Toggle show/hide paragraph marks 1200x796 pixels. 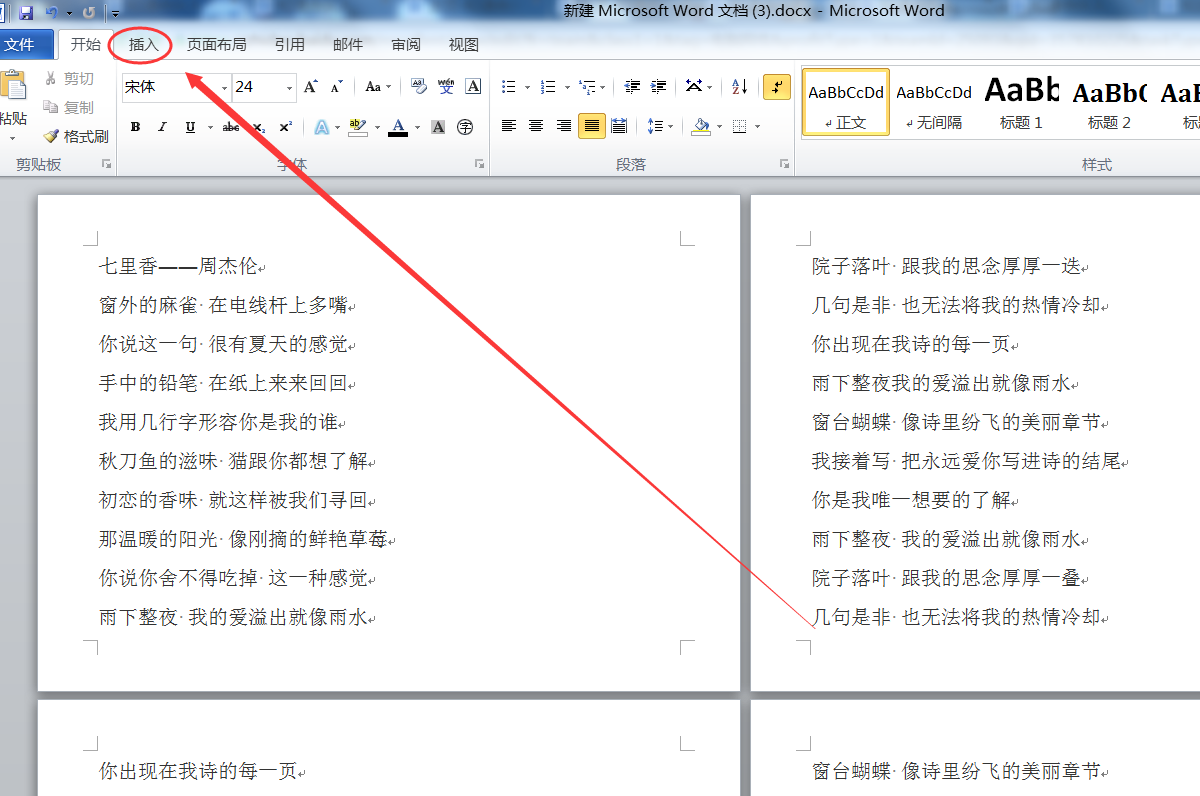coord(777,87)
